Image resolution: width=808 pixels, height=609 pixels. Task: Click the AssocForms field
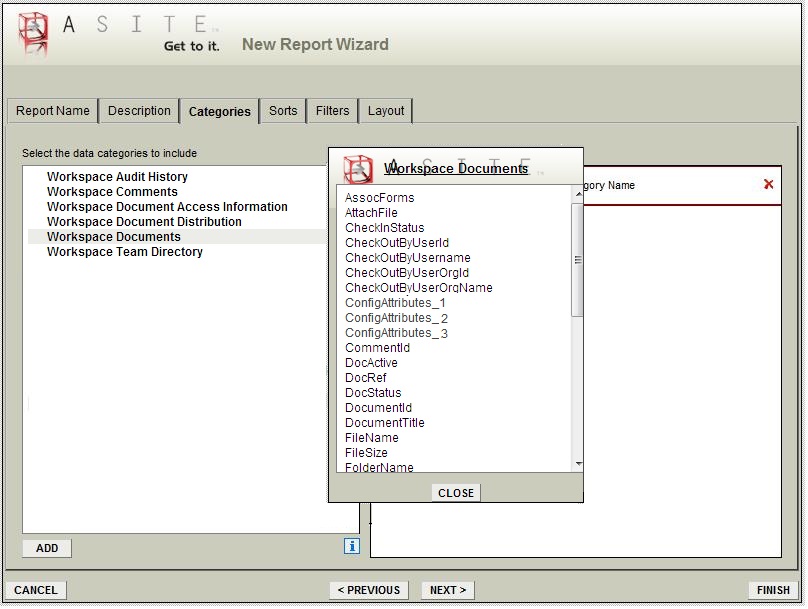click(x=380, y=198)
